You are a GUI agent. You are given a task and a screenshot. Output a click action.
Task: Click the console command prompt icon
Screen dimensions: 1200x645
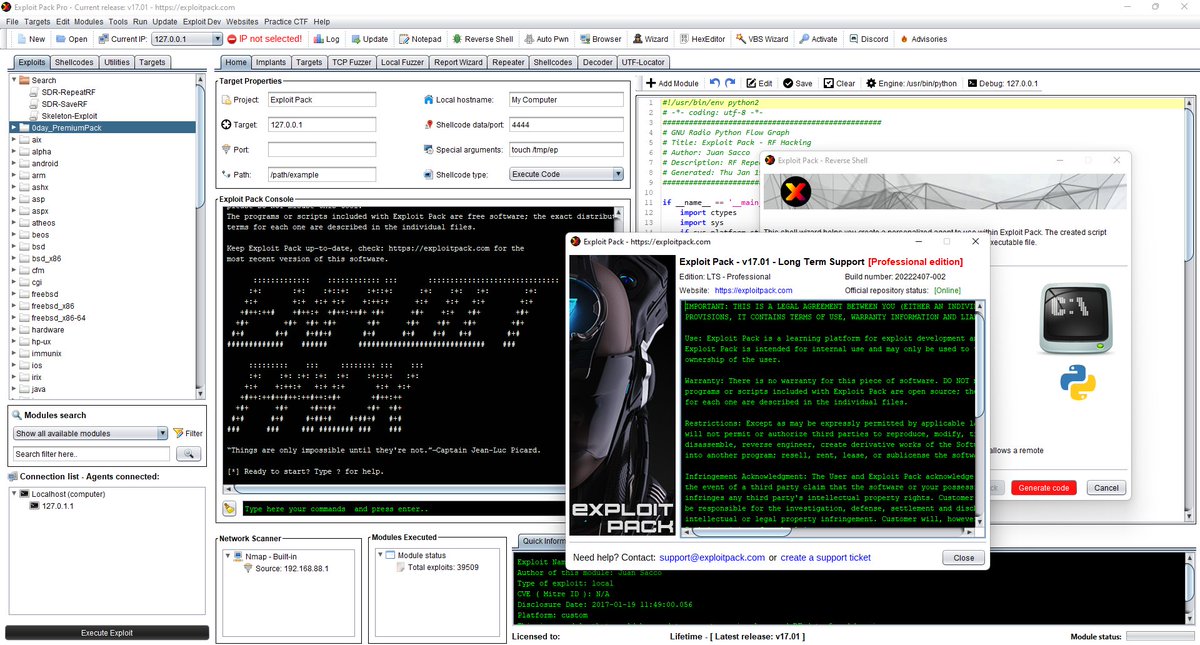[x=230, y=508]
